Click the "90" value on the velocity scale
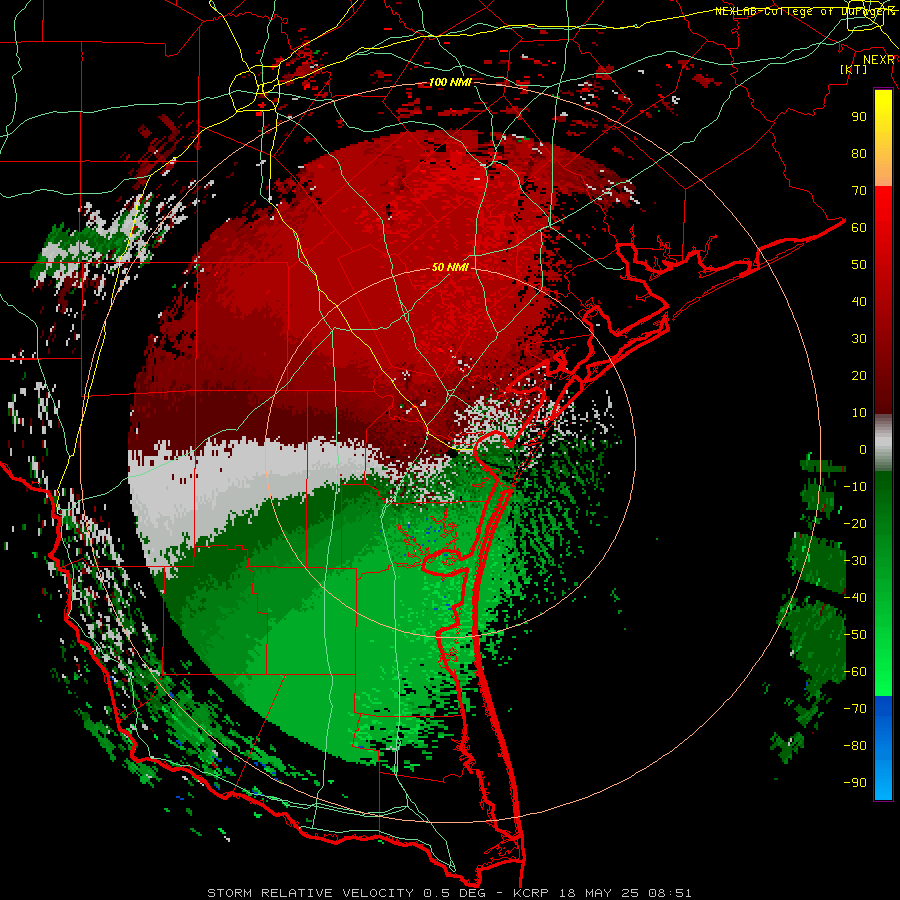The width and height of the screenshot is (900, 900). tap(859, 117)
